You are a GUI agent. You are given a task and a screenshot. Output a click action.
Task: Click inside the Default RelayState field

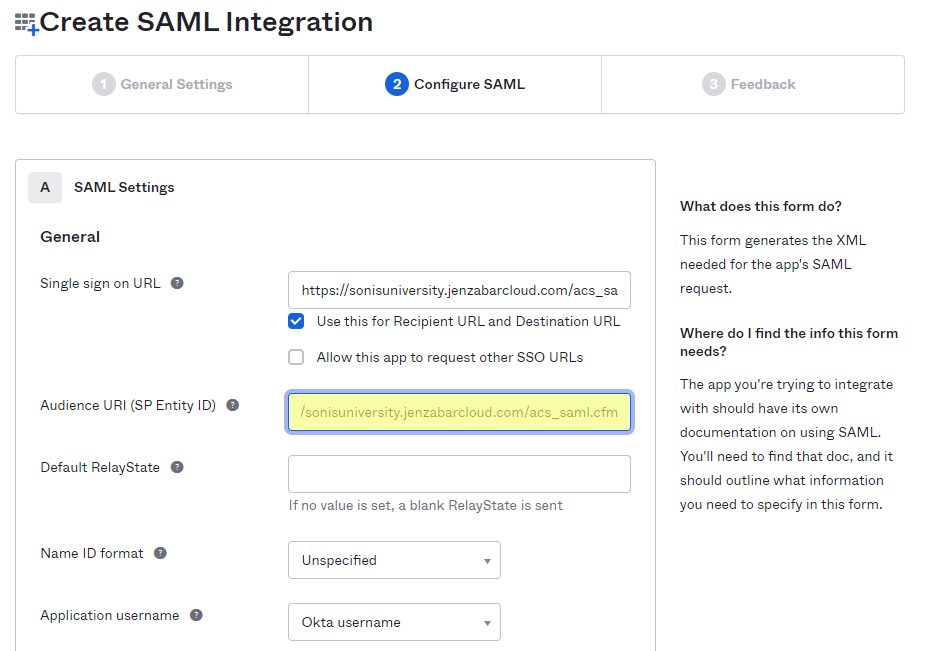[x=459, y=473]
